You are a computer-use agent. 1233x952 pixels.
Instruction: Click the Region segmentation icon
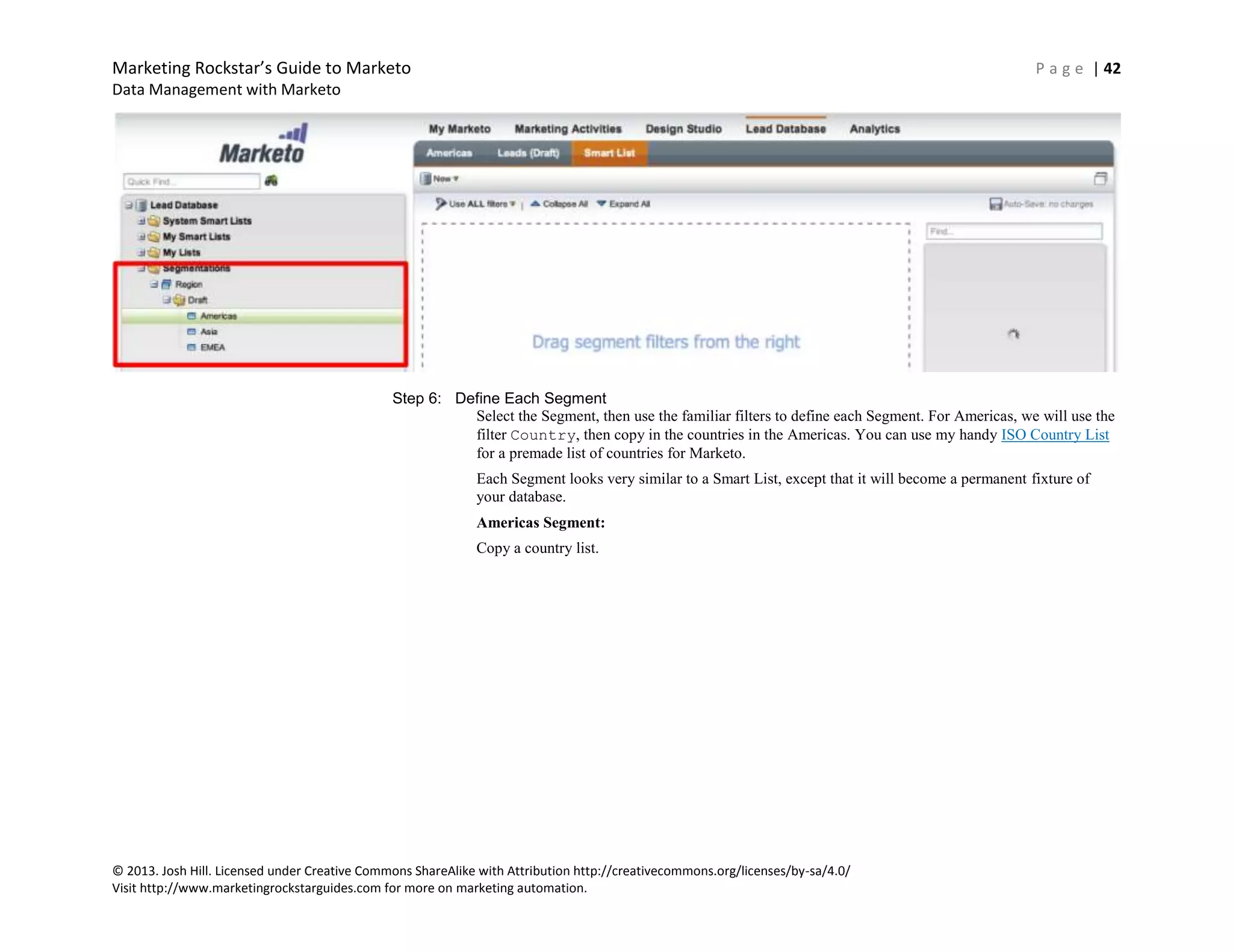tap(167, 284)
